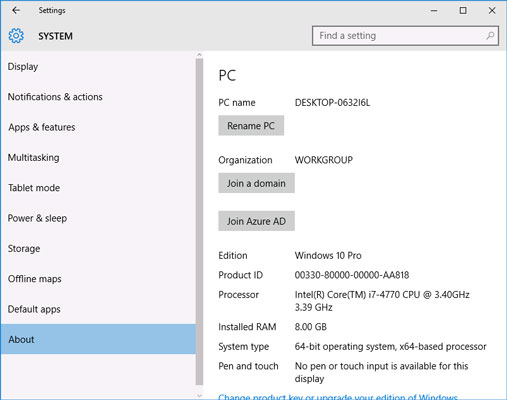The image size is (507, 400).
Task: Click Product ID 00330-80000-00000-AA818
Action: [x=352, y=275]
